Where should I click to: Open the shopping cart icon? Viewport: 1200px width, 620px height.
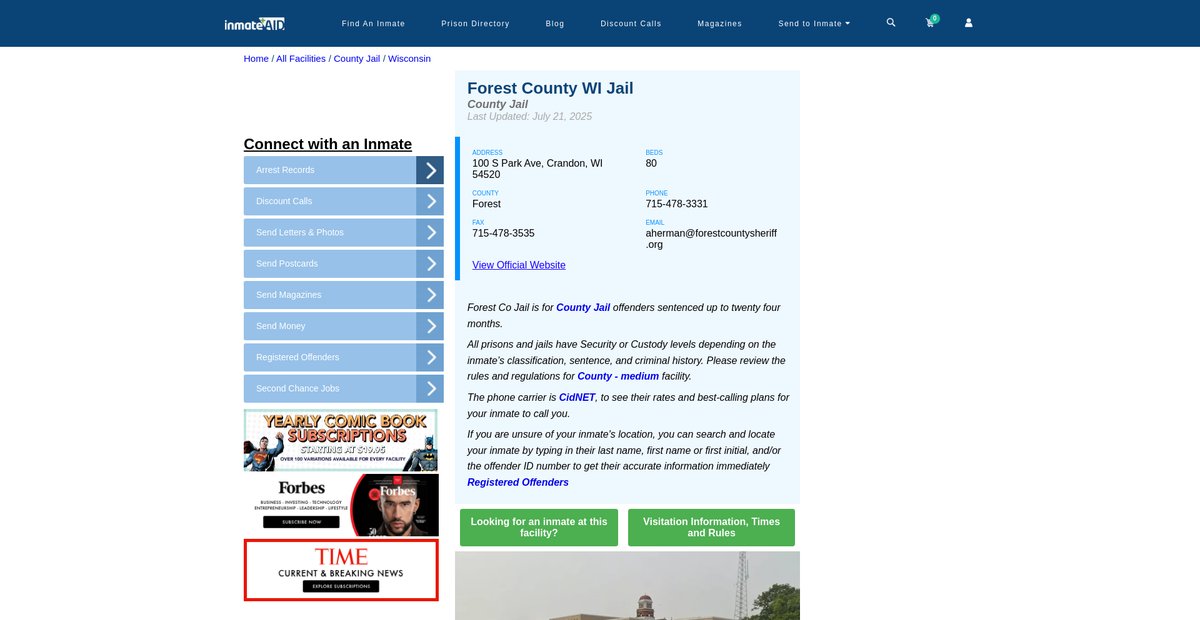pyautogui.click(x=930, y=22)
